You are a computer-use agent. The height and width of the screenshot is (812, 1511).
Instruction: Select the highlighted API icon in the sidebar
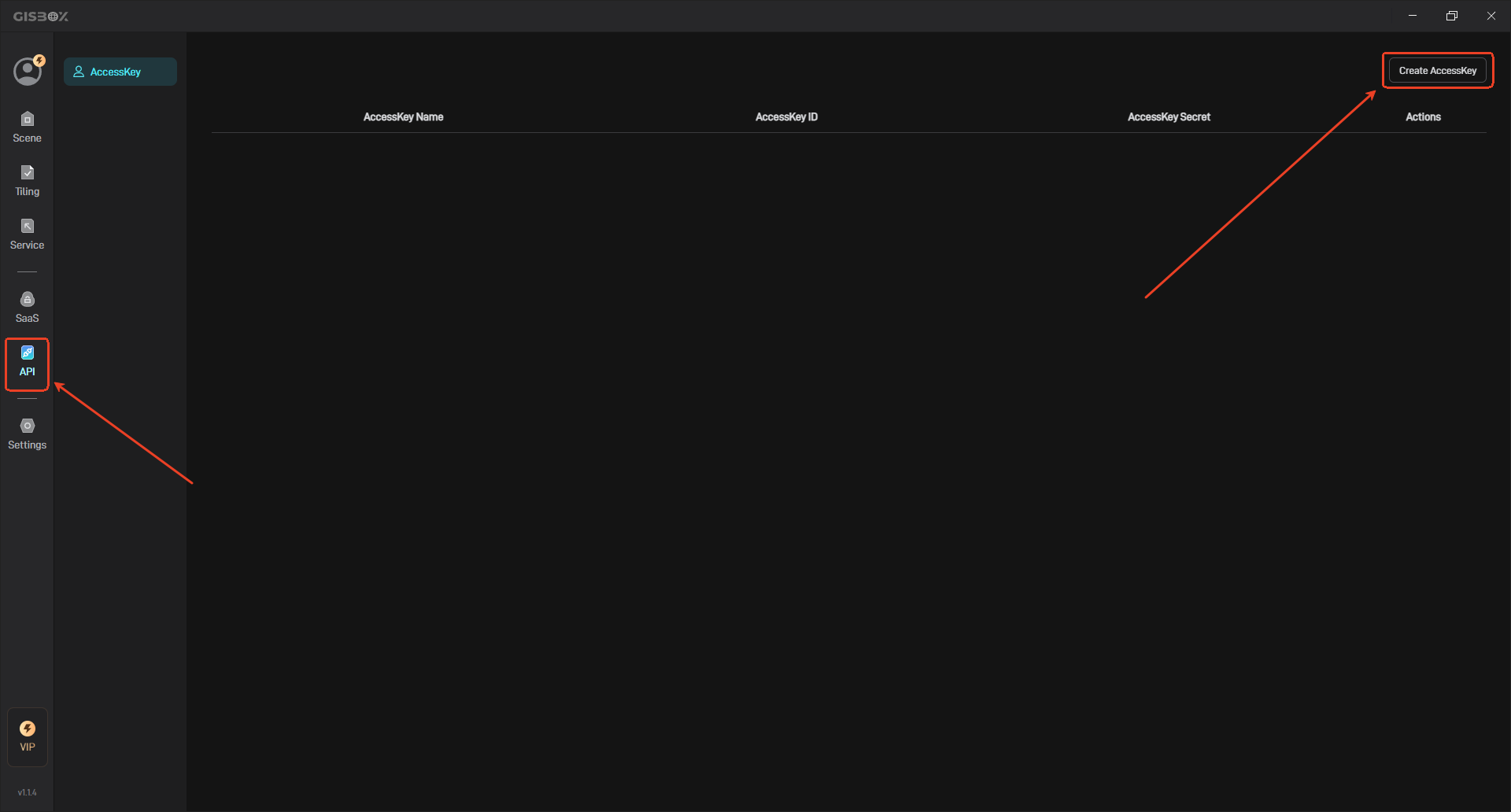click(x=27, y=363)
